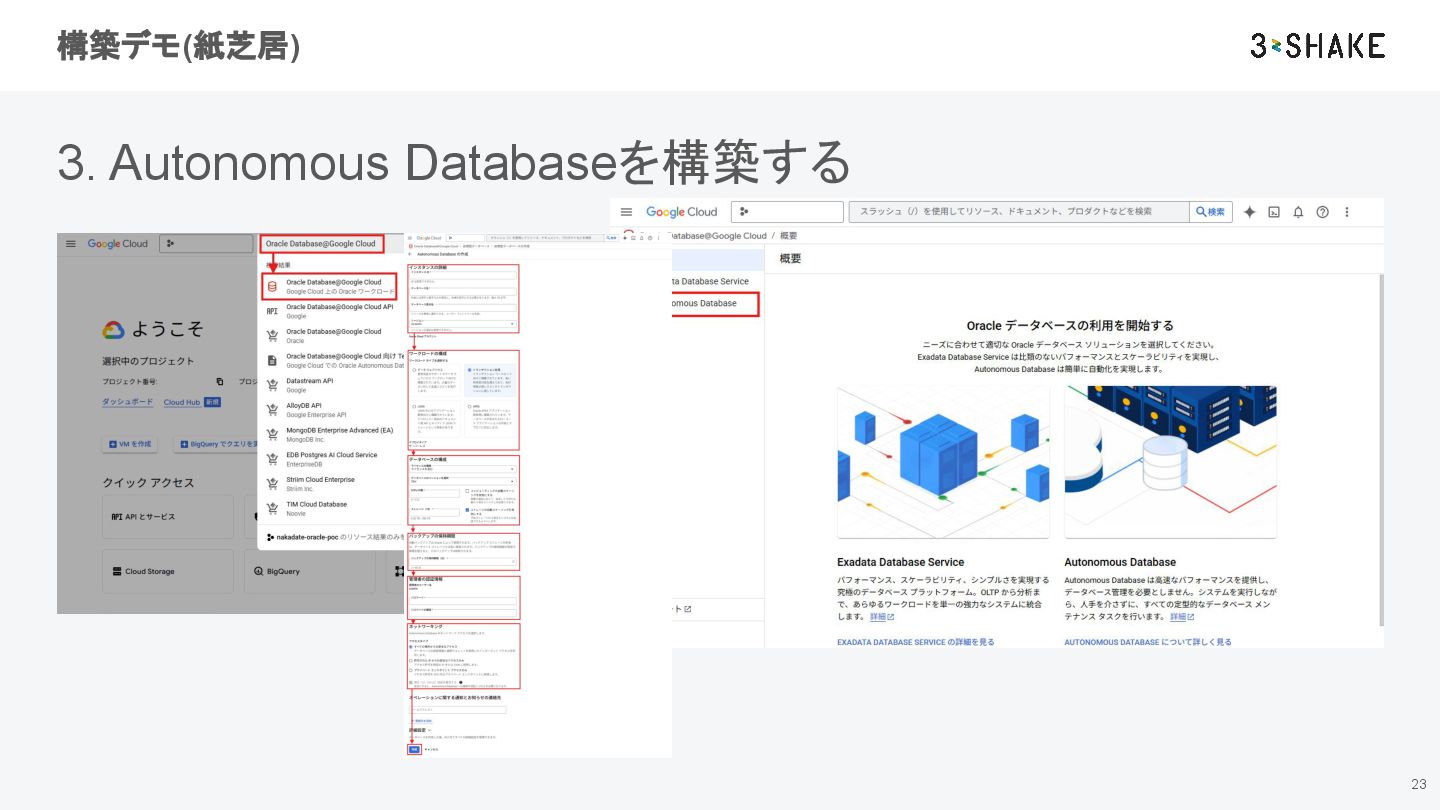
Task: Open Cloud Storage quick access card
Action: [168, 571]
